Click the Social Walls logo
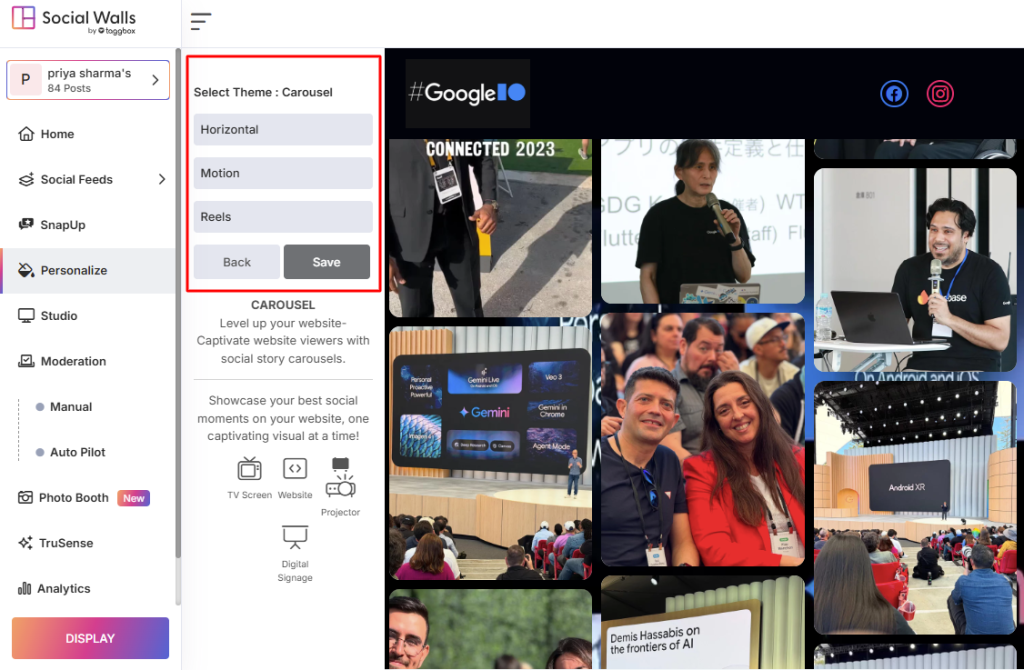Image resolution: width=1024 pixels, height=670 pixels. [74, 21]
